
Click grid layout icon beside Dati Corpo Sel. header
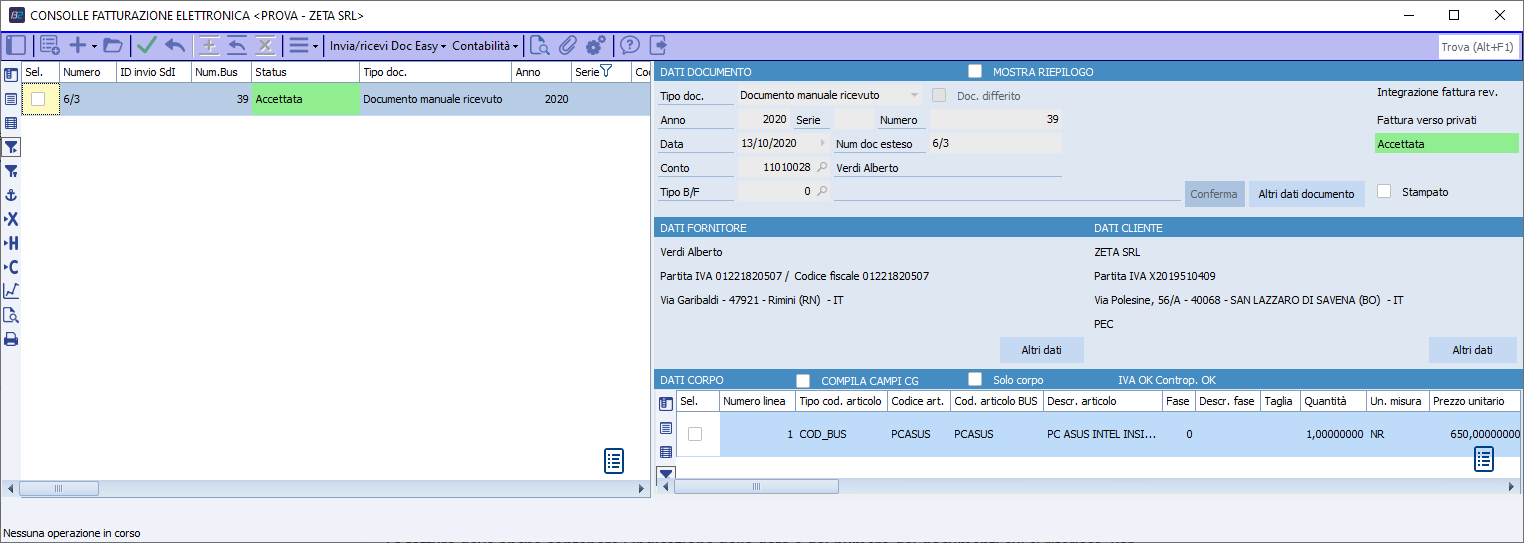pos(666,403)
